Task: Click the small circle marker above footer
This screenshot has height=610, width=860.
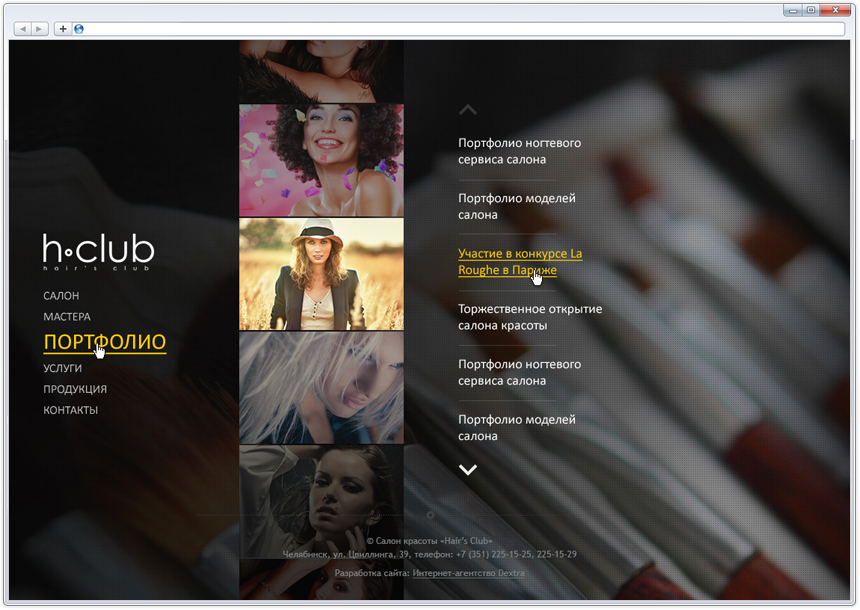Action: point(431,515)
